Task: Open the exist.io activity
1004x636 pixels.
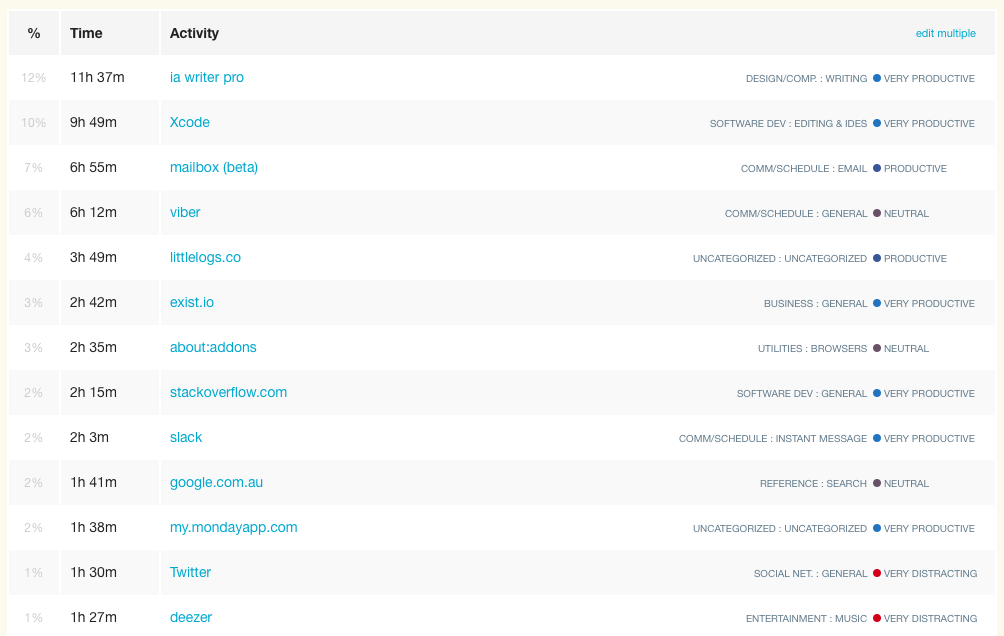Action: tap(191, 302)
